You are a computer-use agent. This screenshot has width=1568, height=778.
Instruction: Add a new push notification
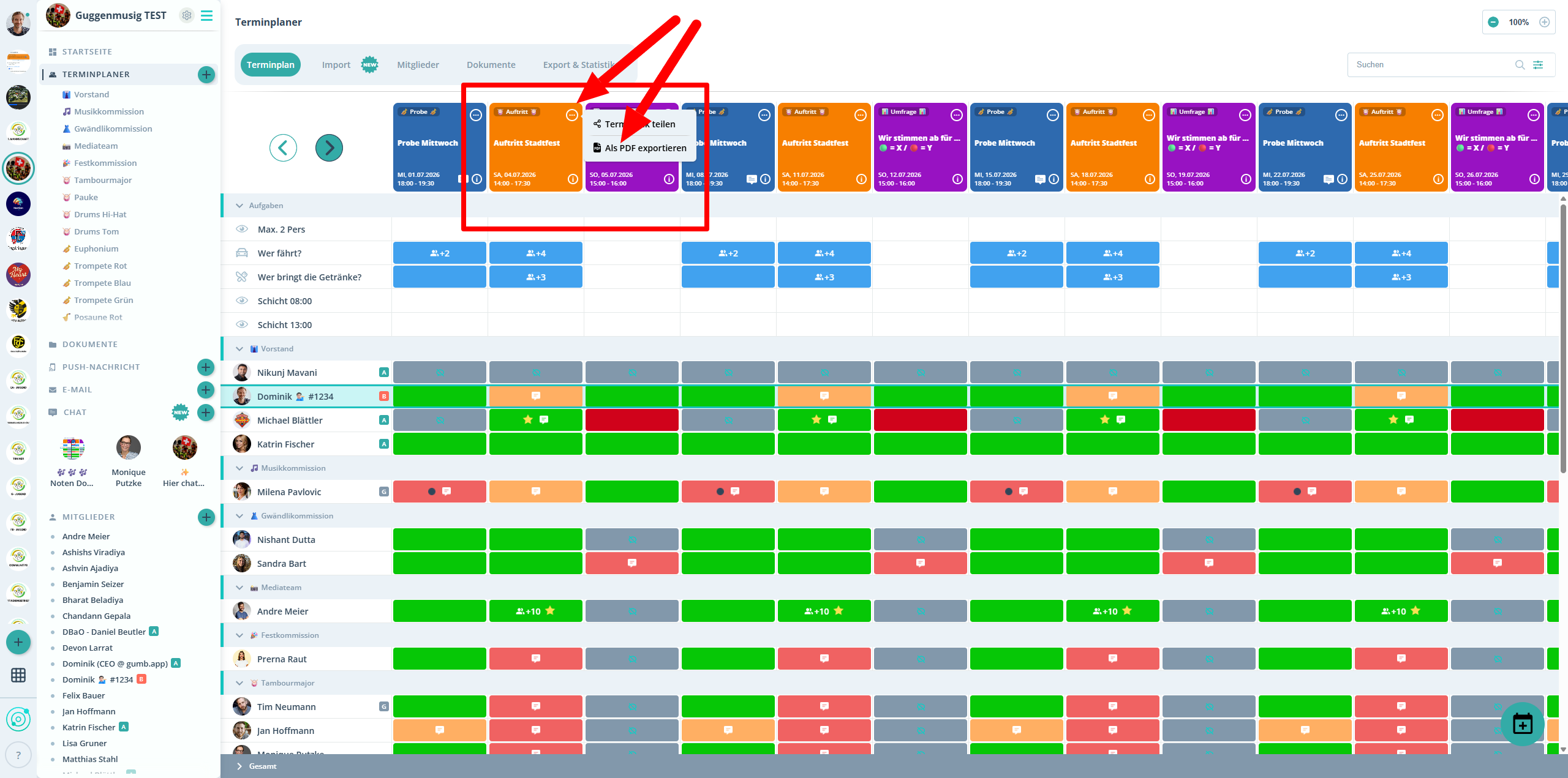pyautogui.click(x=206, y=367)
